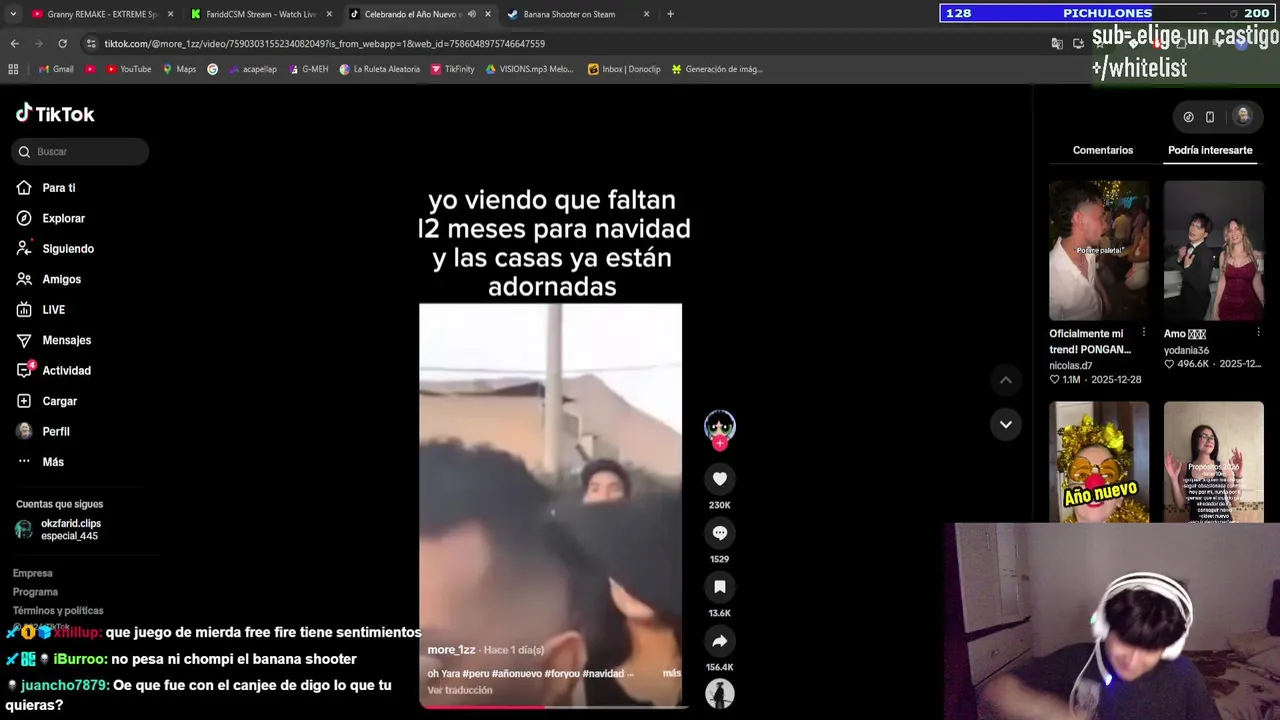Share the video with arrow icon

(x=719, y=641)
